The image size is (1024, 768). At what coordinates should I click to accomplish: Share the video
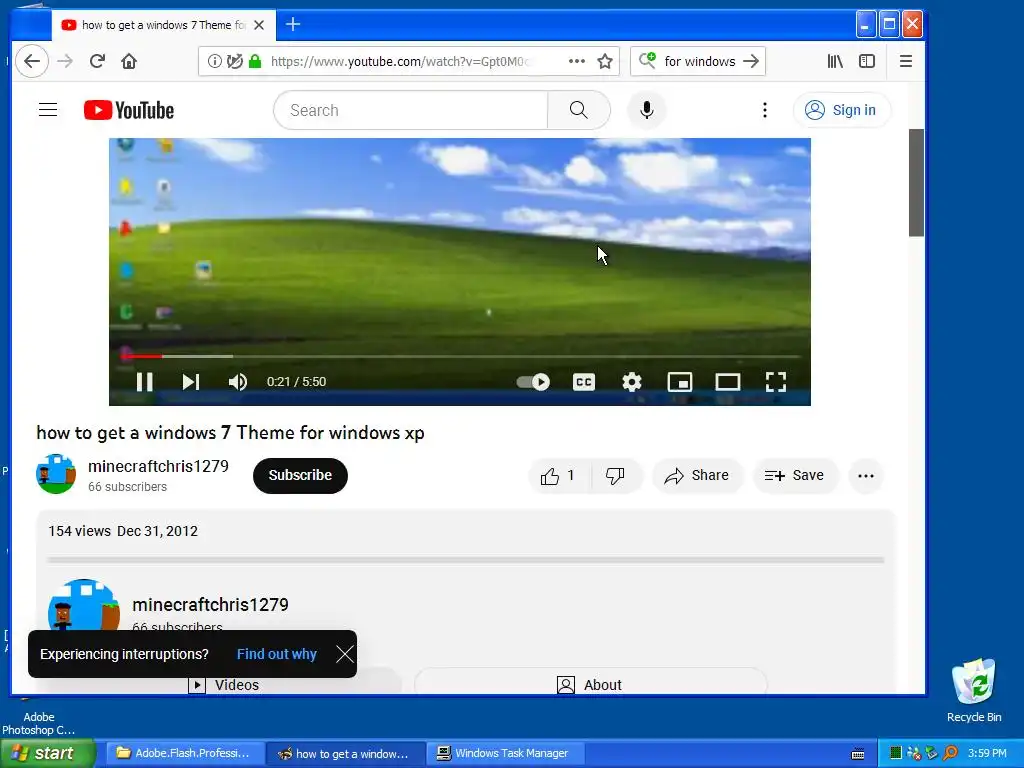pyautogui.click(x=697, y=475)
